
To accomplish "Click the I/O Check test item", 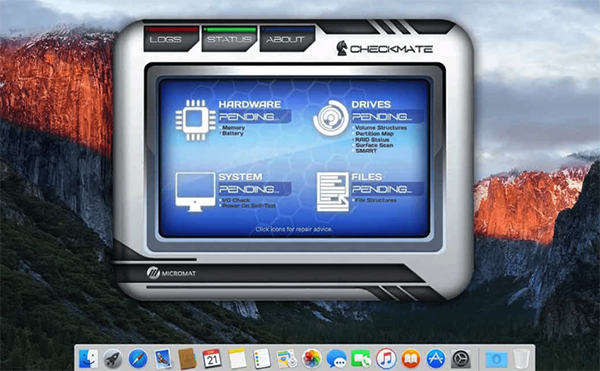I will pyautogui.click(x=236, y=200).
